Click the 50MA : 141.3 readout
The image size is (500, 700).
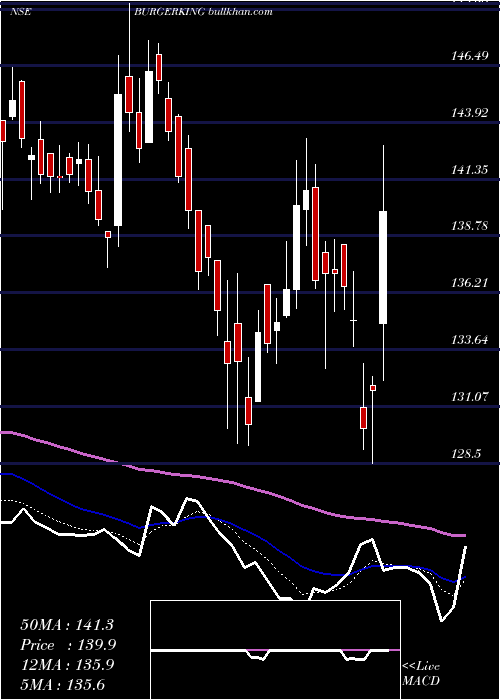67,625
